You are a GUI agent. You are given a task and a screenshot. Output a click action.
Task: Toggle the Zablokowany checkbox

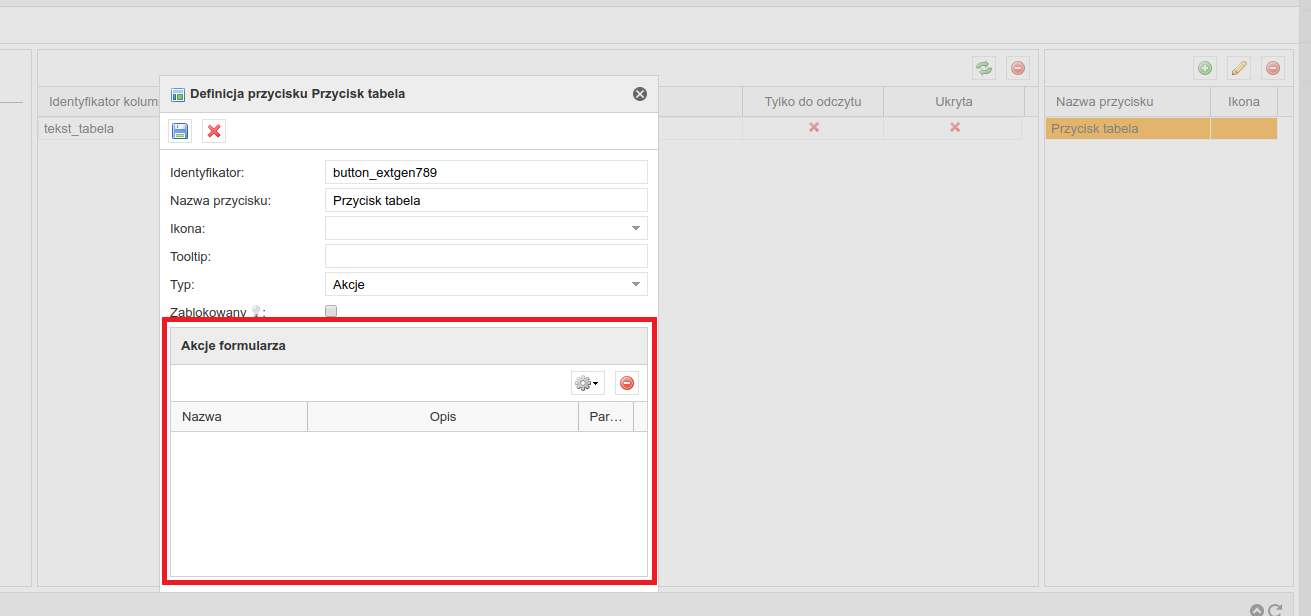pos(331,311)
